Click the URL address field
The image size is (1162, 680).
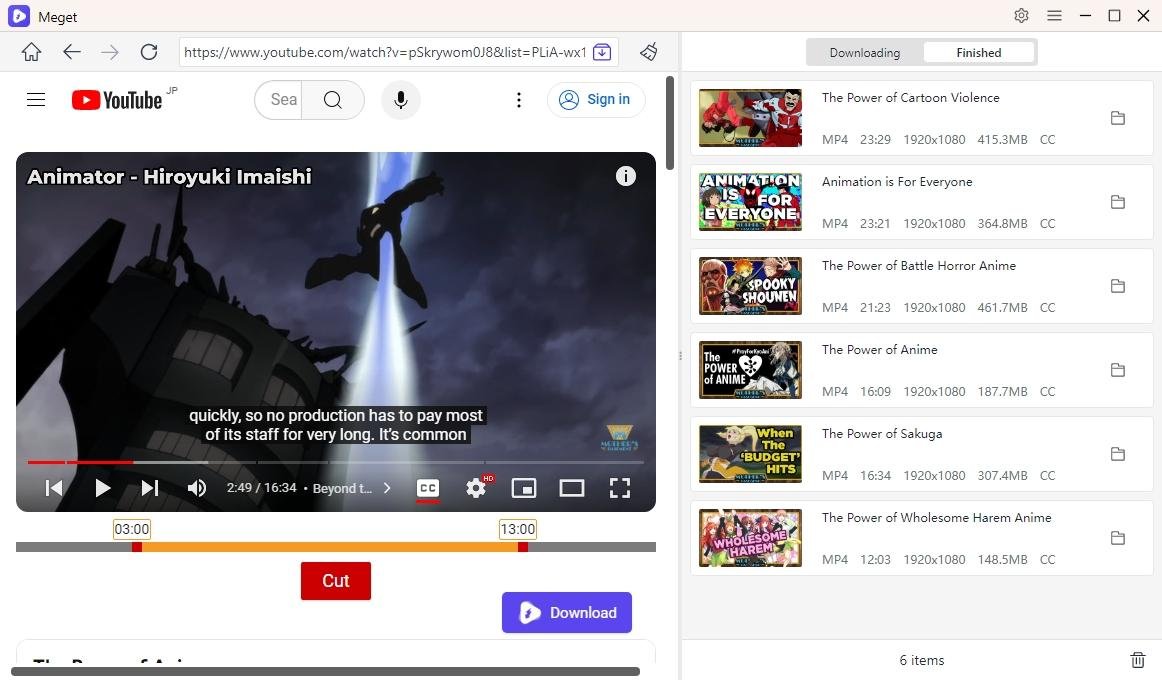point(385,52)
